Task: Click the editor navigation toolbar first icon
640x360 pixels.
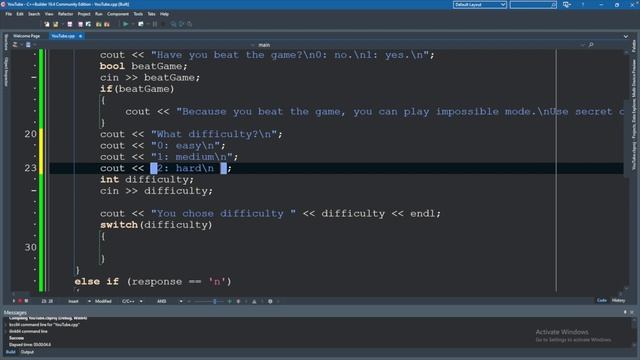Action: (16, 44)
